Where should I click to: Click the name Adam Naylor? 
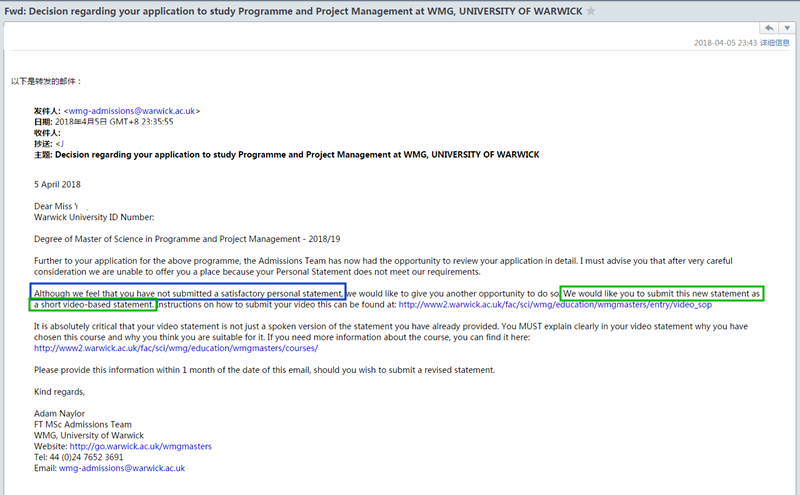click(x=59, y=413)
